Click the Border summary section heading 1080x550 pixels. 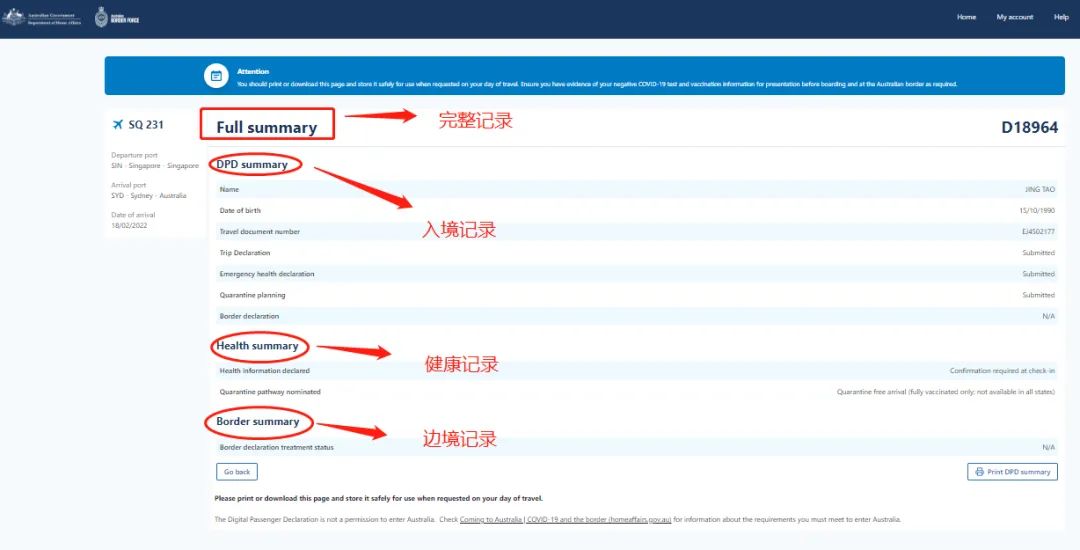258,422
